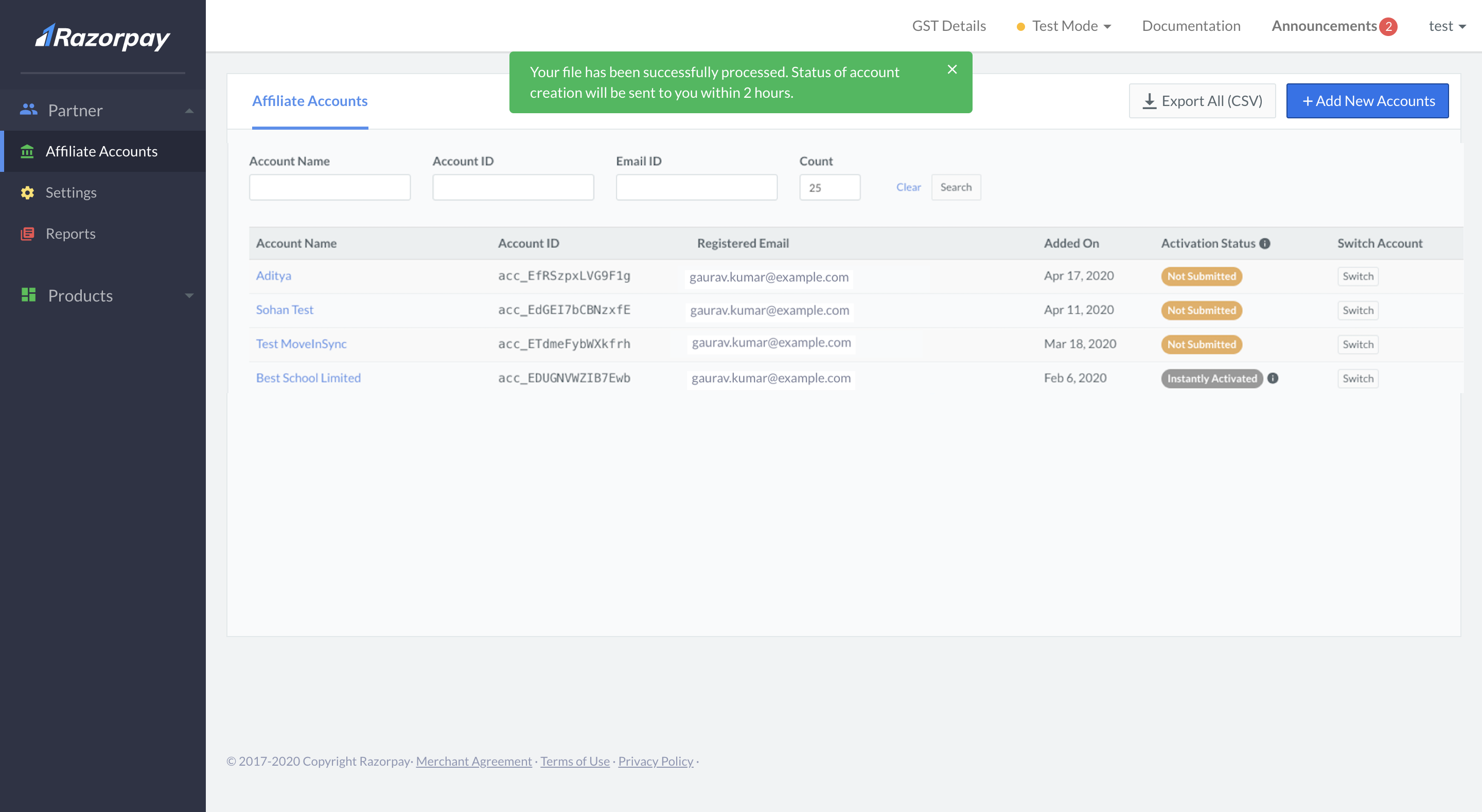Open the Test MoveInSync account link
This screenshot has width=1482, height=812.
click(x=301, y=344)
